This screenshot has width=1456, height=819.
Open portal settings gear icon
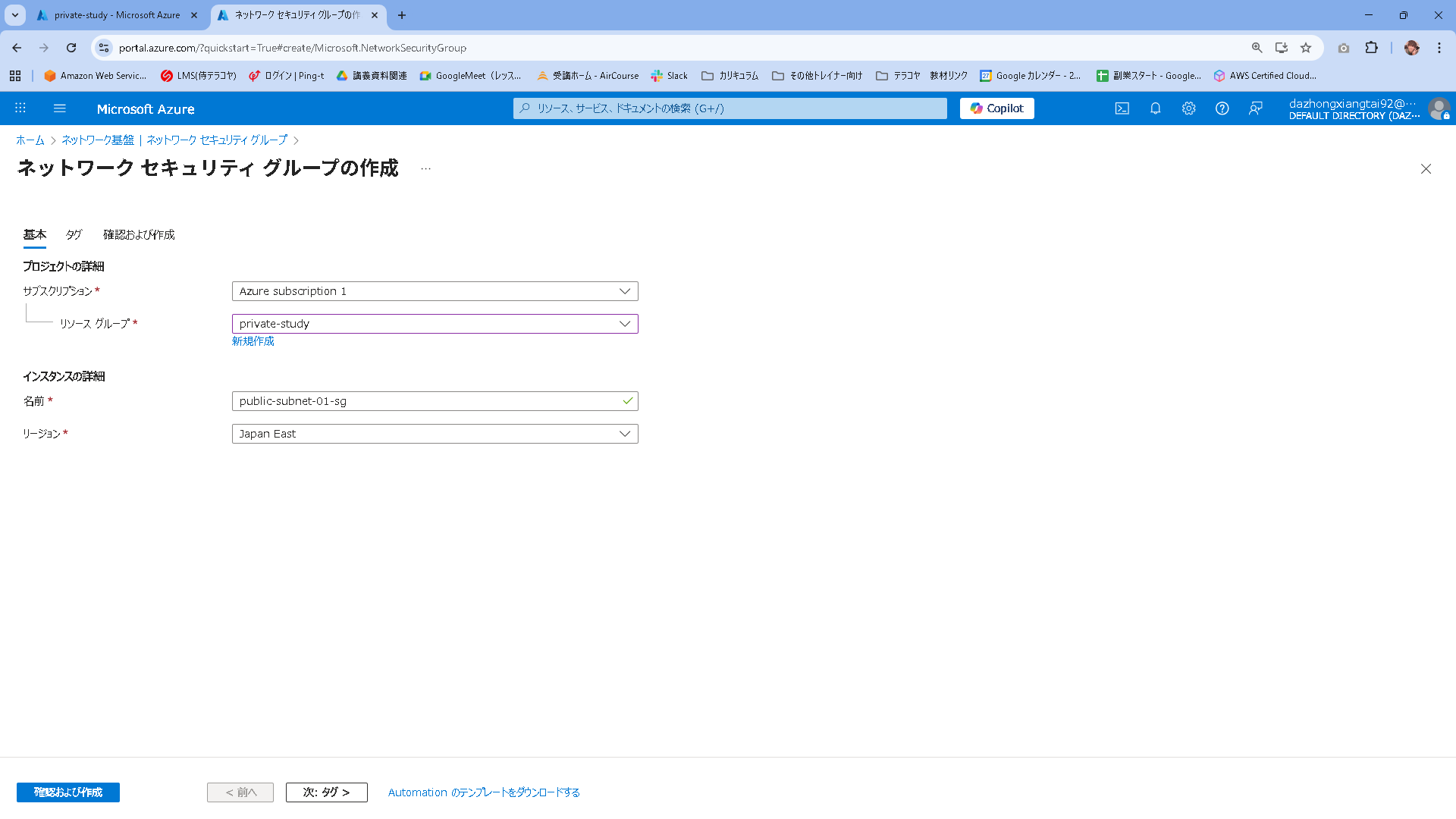click(x=1188, y=108)
